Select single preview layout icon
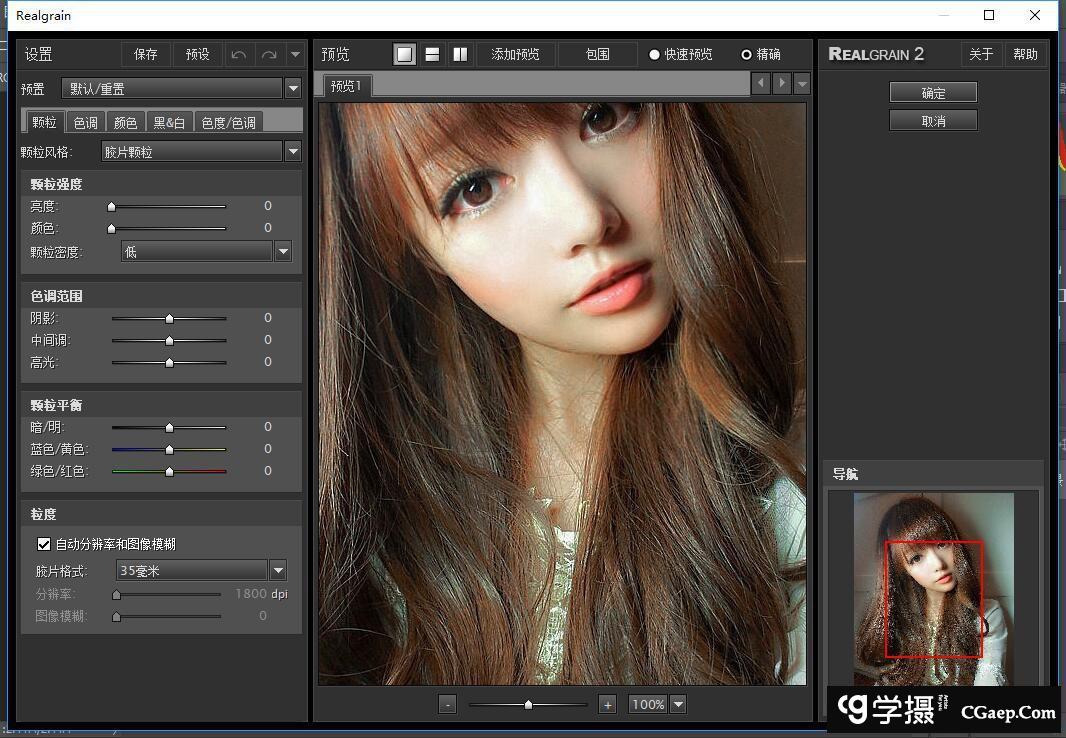Image resolution: width=1066 pixels, height=738 pixels. click(404, 54)
